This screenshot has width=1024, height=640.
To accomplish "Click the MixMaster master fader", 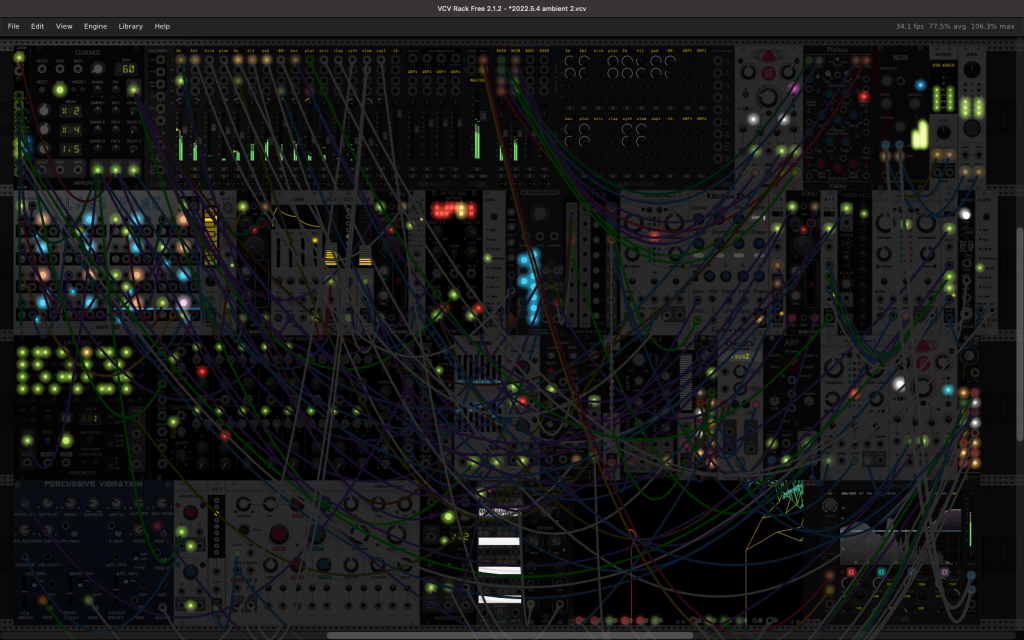I will pyautogui.click(x=483, y=116).
